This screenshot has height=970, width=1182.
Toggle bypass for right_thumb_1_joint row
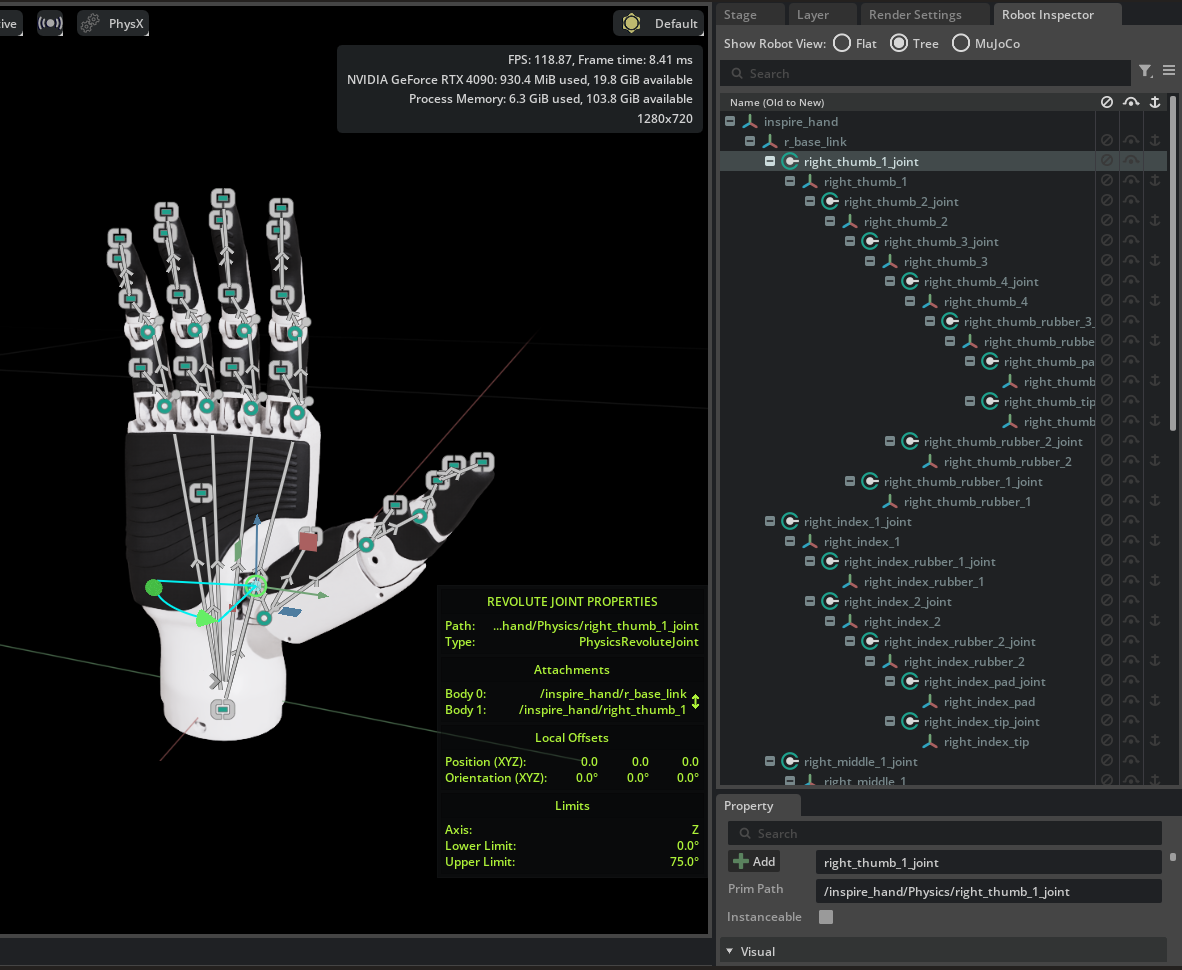tap(1131, 161)
